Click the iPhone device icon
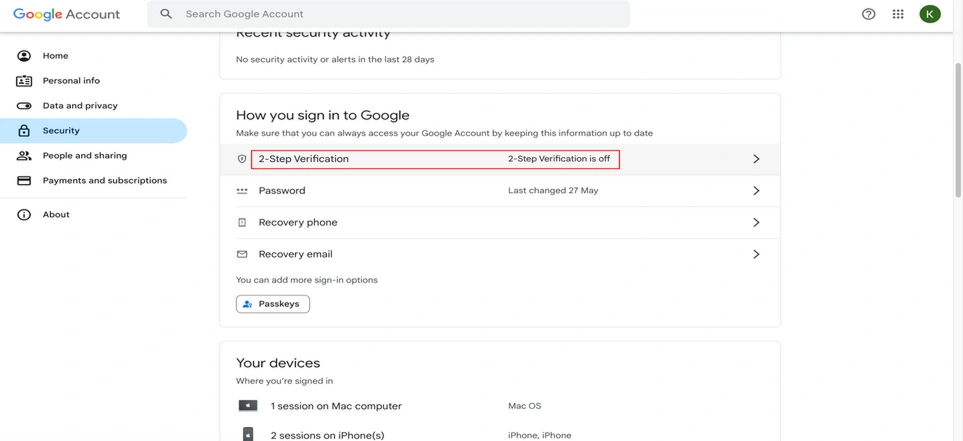This screenshot has height=441, width=963. (x=248, y=434)
